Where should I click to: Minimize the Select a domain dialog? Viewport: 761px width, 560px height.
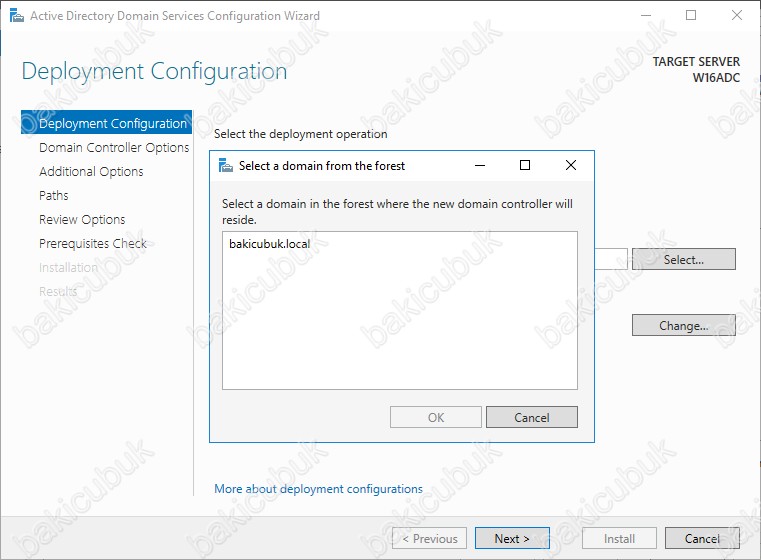tap(479, 165)
